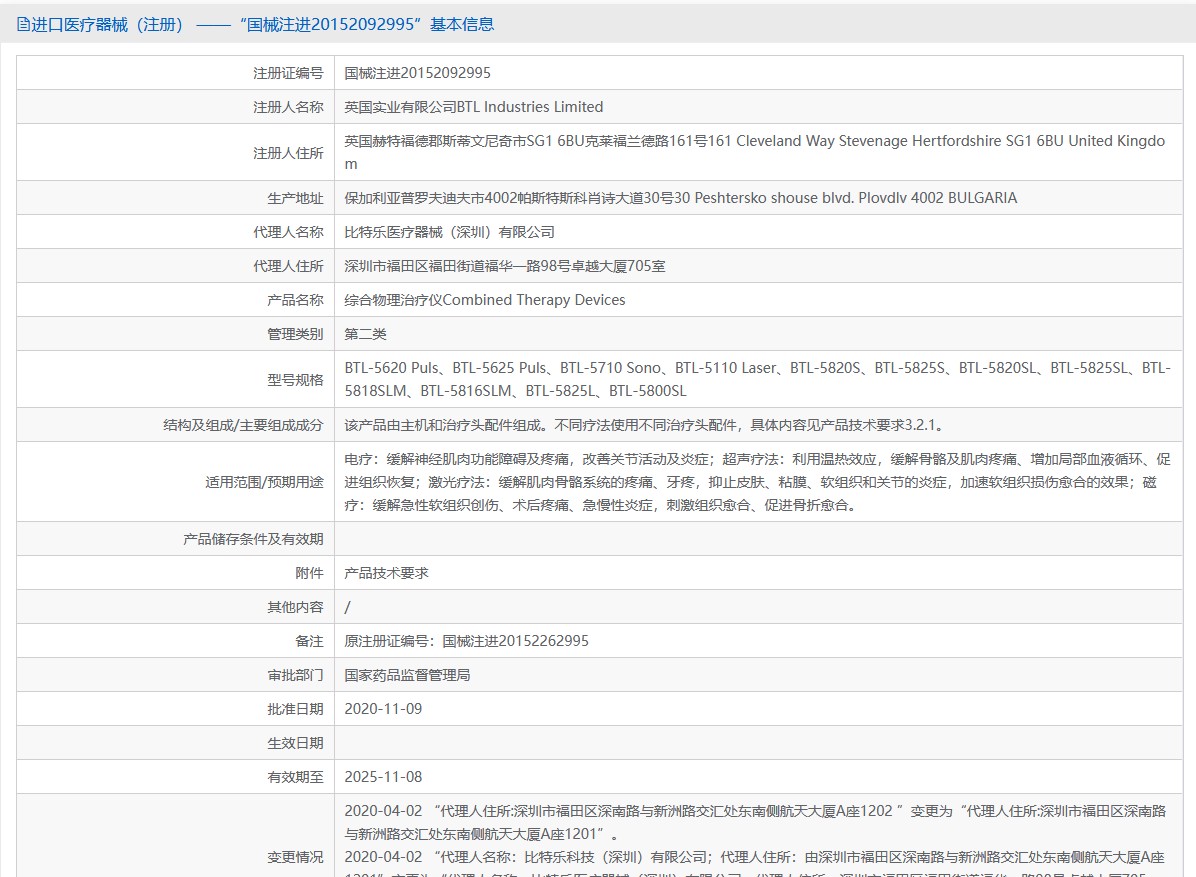Click the 第二类 management category value
The image size is (1196, 877).
click(x=365, y=334)
